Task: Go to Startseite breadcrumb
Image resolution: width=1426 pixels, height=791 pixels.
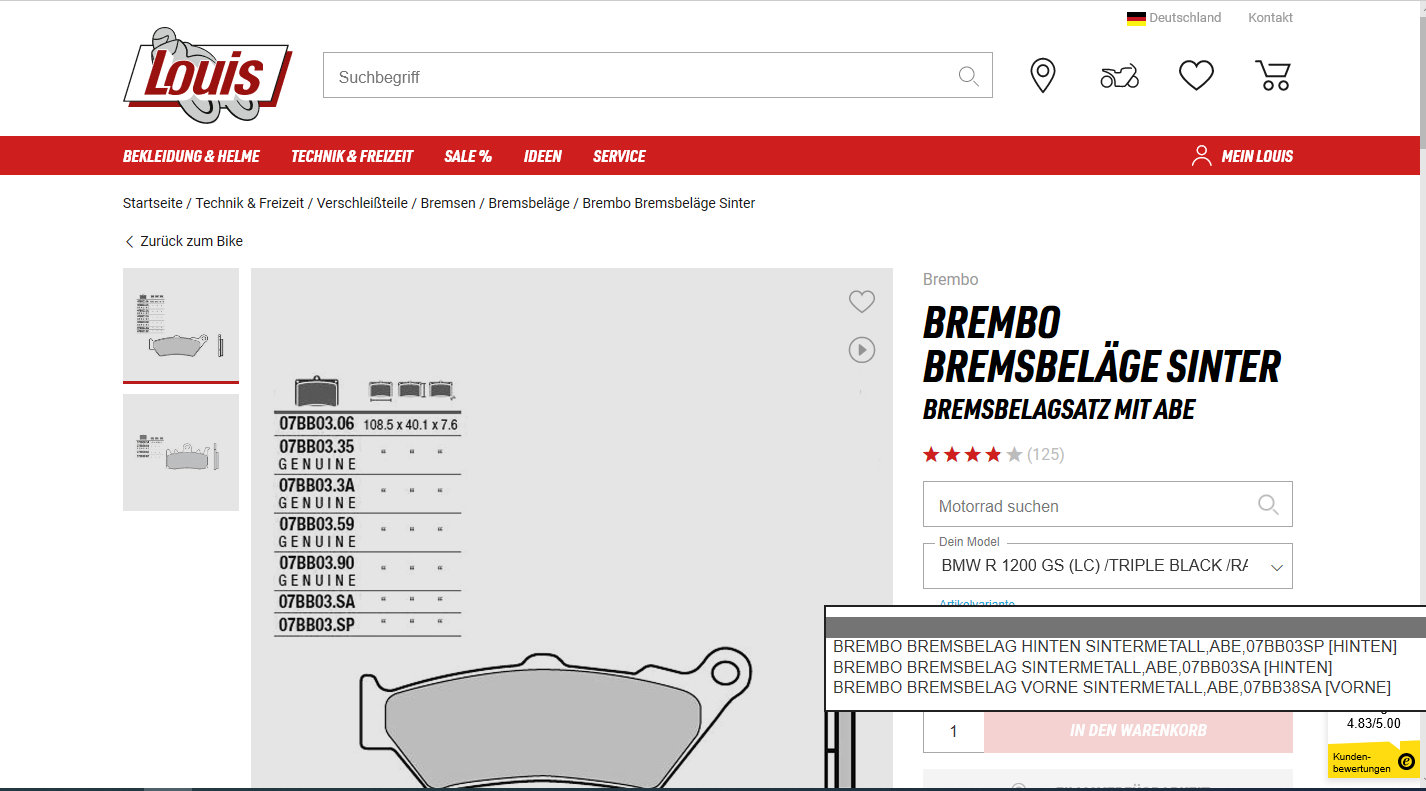Action: point(153,203)
